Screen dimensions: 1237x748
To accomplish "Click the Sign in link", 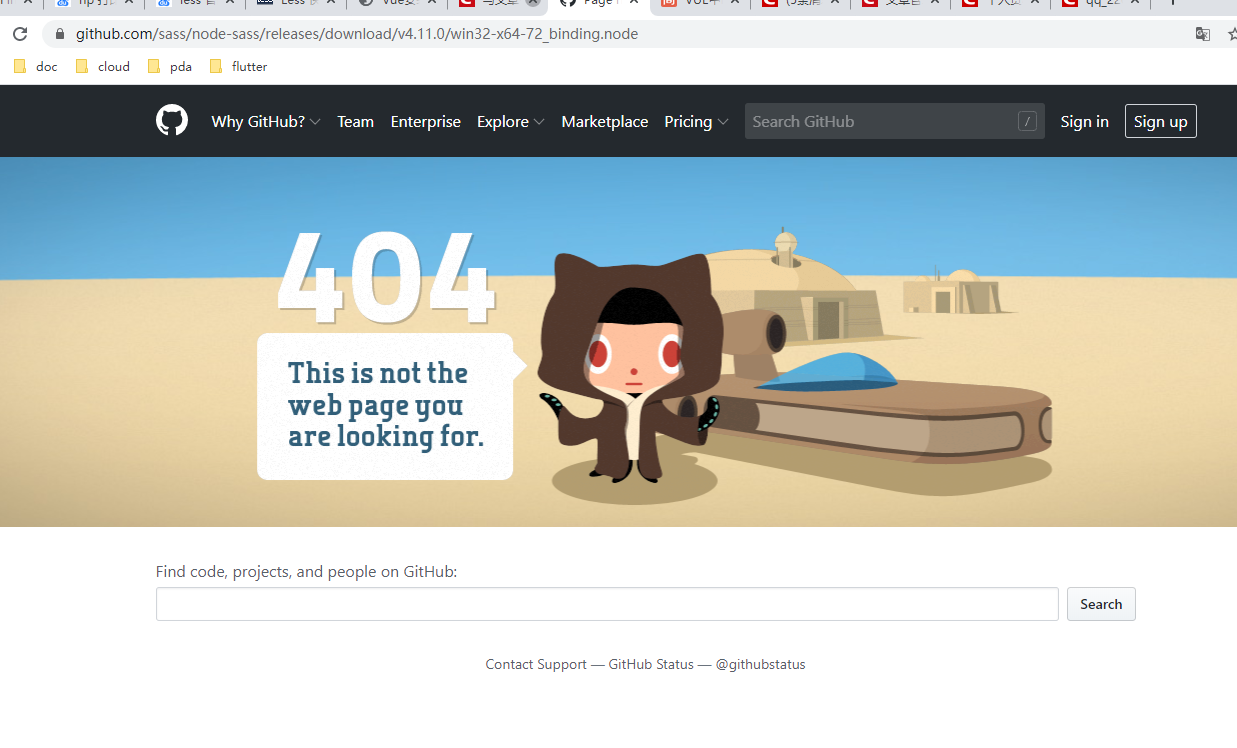I will pos(1084,121).
